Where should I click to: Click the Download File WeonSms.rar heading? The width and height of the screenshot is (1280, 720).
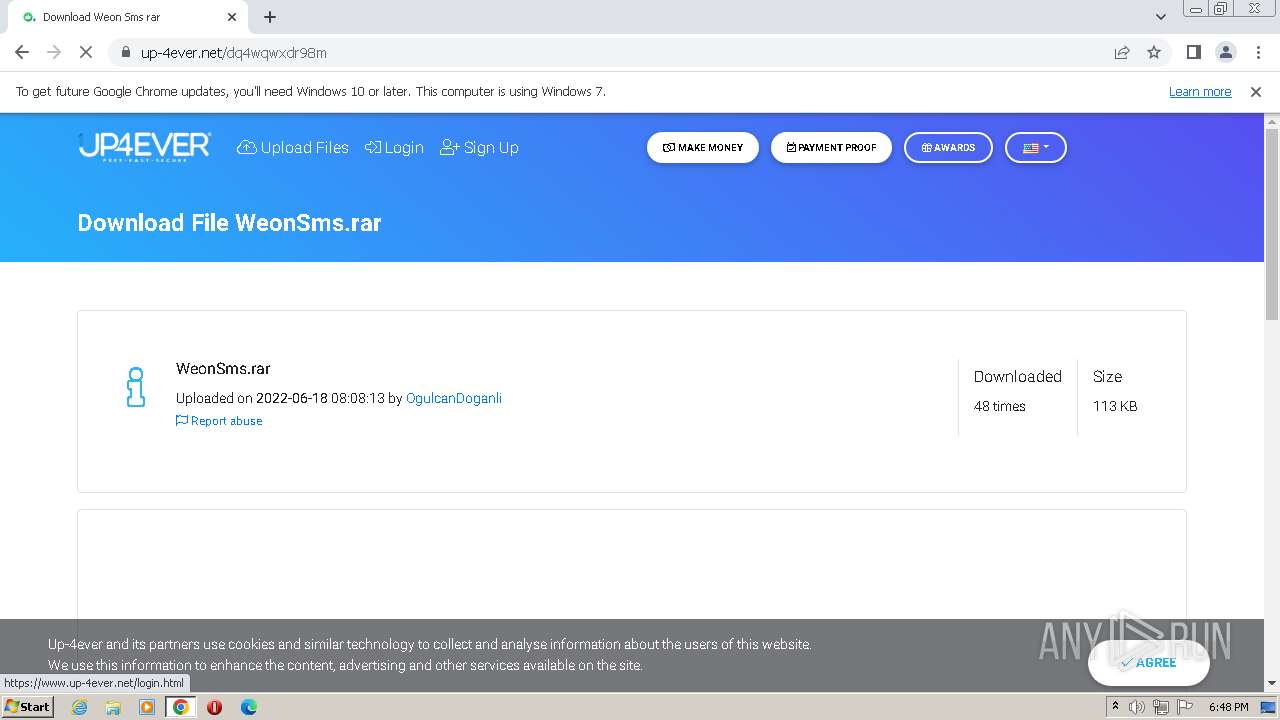pos(229,223)
